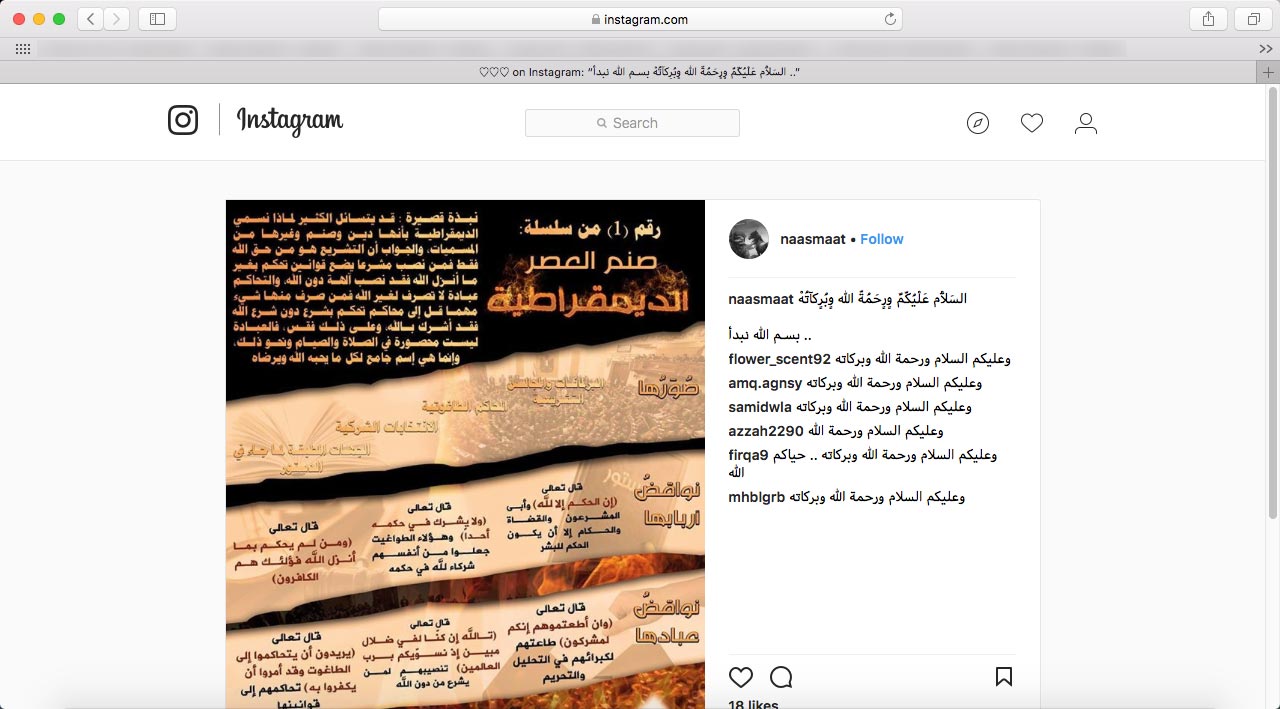Viewport: 1280px width, 709px height.
Task: Toggle the Safari sidebar button
Action: tap(157, 19)
